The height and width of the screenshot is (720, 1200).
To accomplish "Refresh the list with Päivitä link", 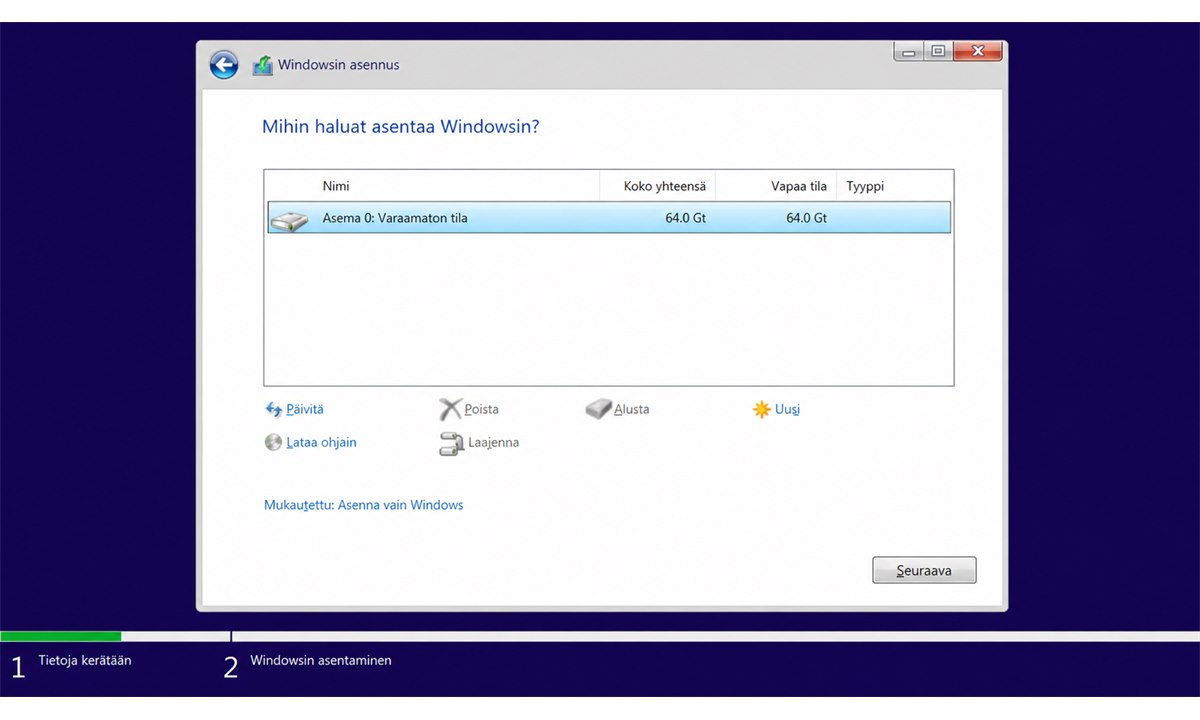I will tap(305, 409).
